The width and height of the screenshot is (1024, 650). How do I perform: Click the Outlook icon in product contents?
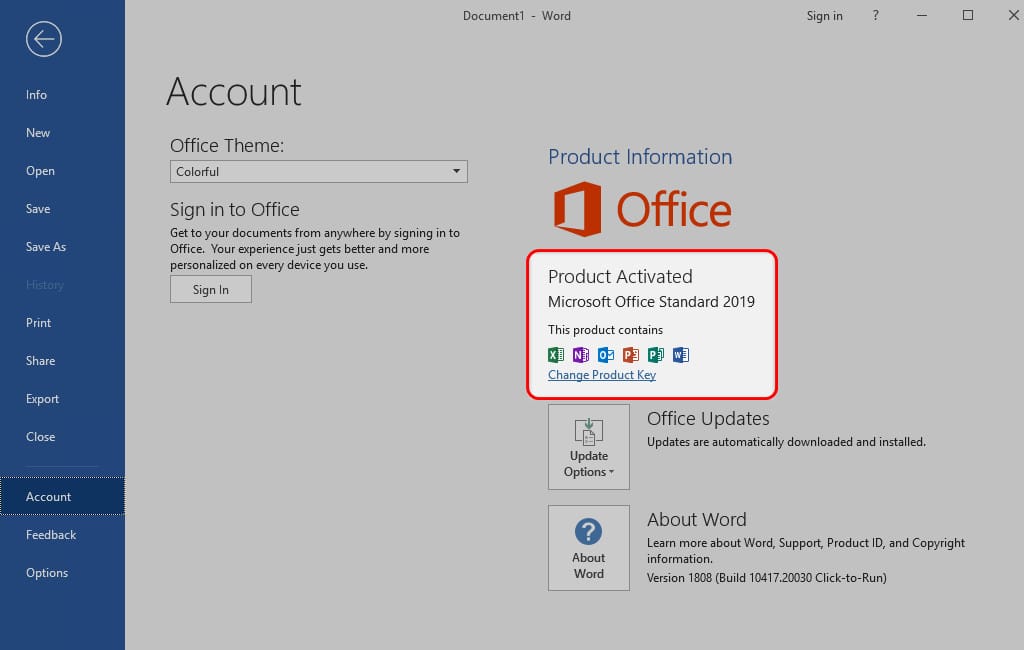[x=606, y=355]
